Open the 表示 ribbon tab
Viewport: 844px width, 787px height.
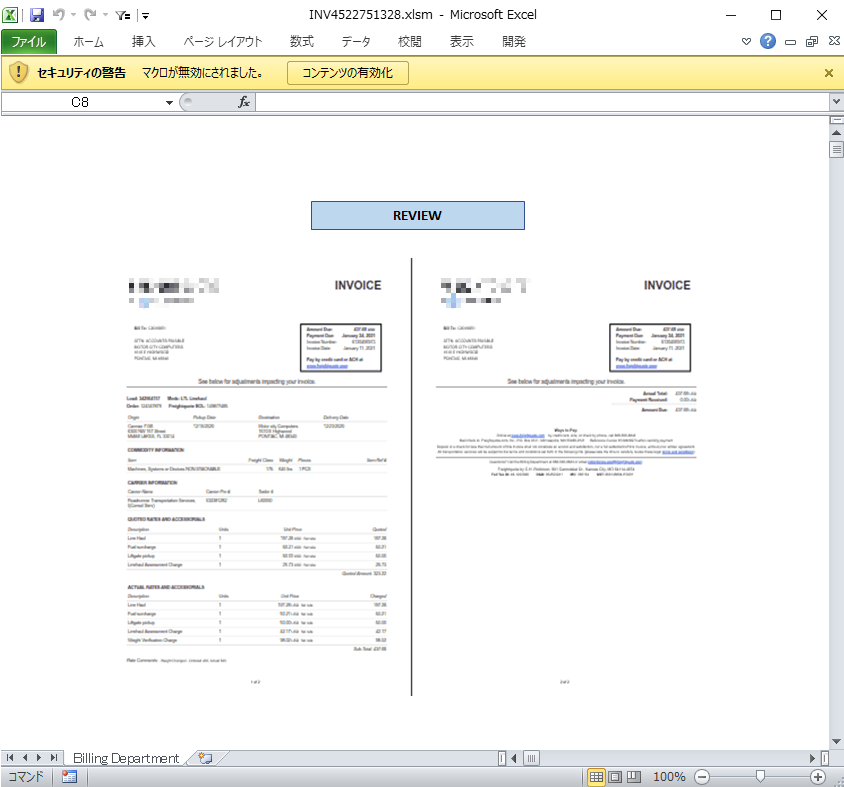click(462, 41)
